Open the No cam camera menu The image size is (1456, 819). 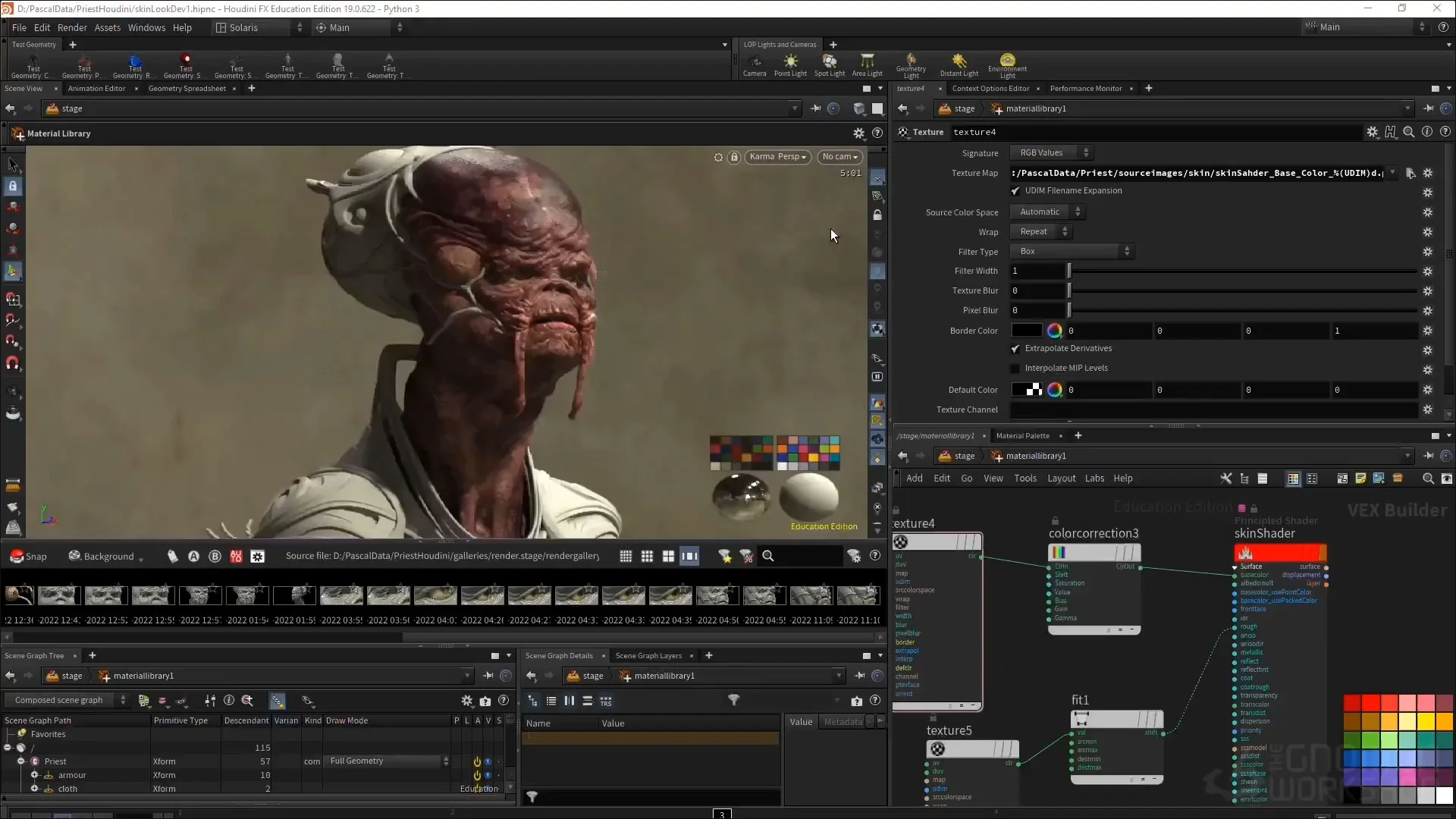(x=839, y=157)
